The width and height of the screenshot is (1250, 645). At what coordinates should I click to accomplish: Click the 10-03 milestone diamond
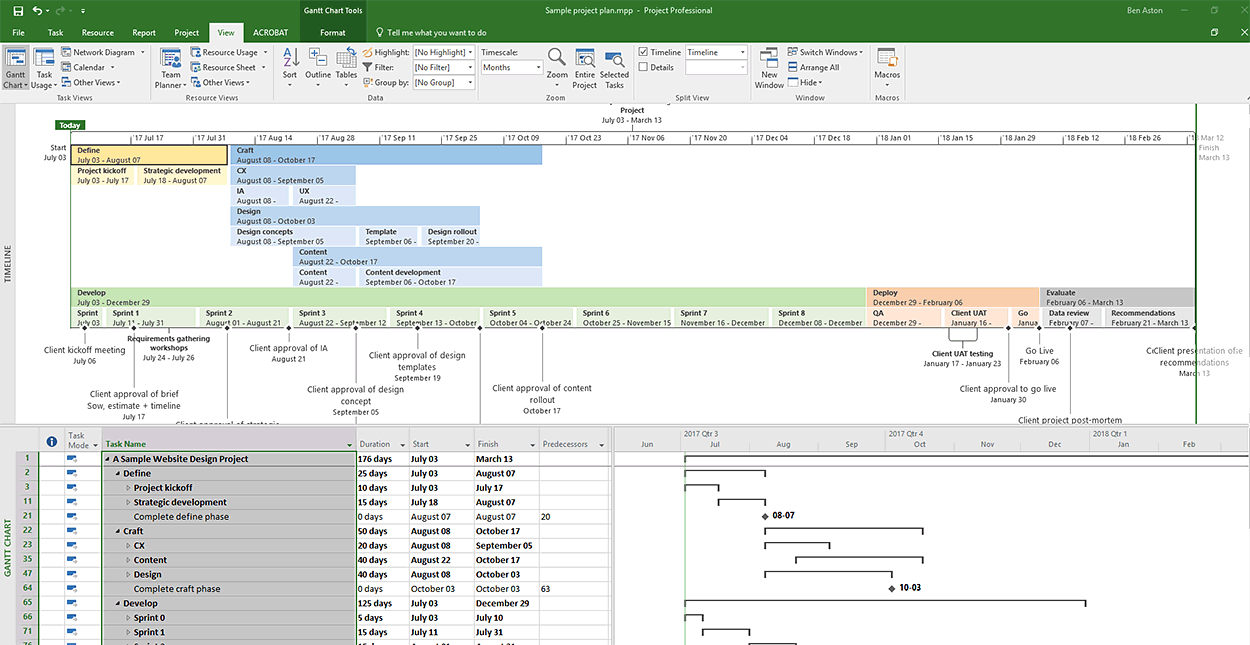(x=892, y=588)
